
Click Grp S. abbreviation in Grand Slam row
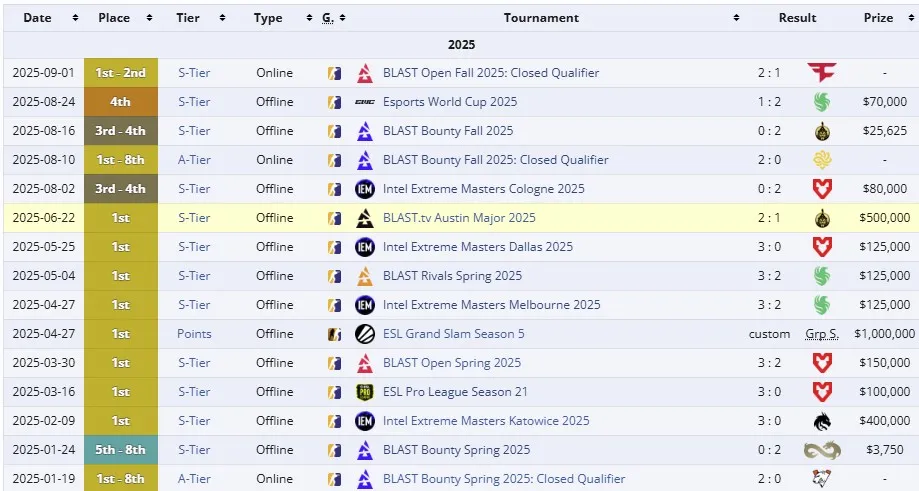(x=822, y=335)
